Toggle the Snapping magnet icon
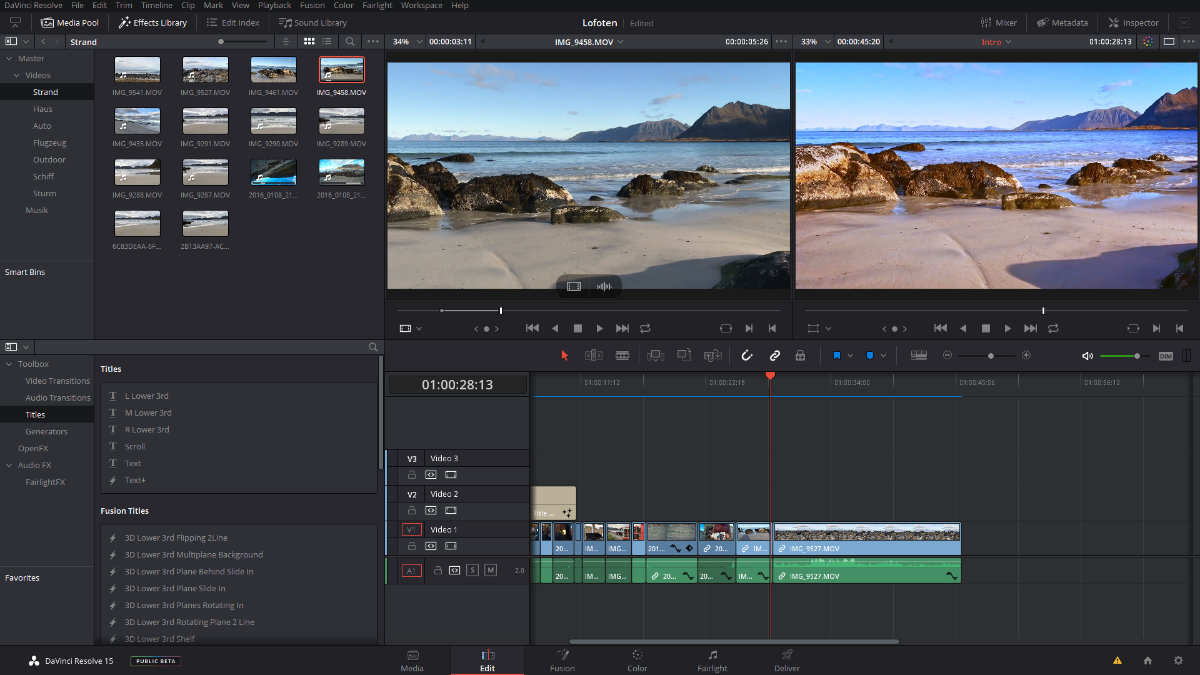The image size is (1200, 675). tap(747, 355)
